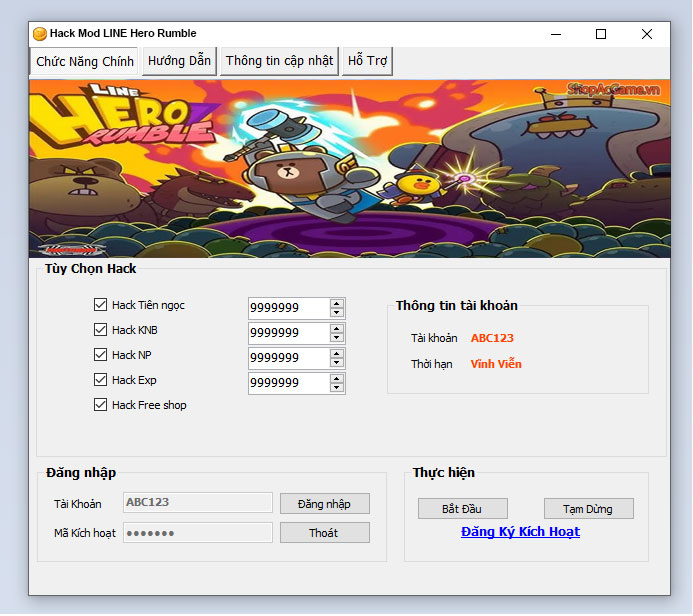
Task: Toggle Hack Exp checkbox
Action: click(100, 380)
